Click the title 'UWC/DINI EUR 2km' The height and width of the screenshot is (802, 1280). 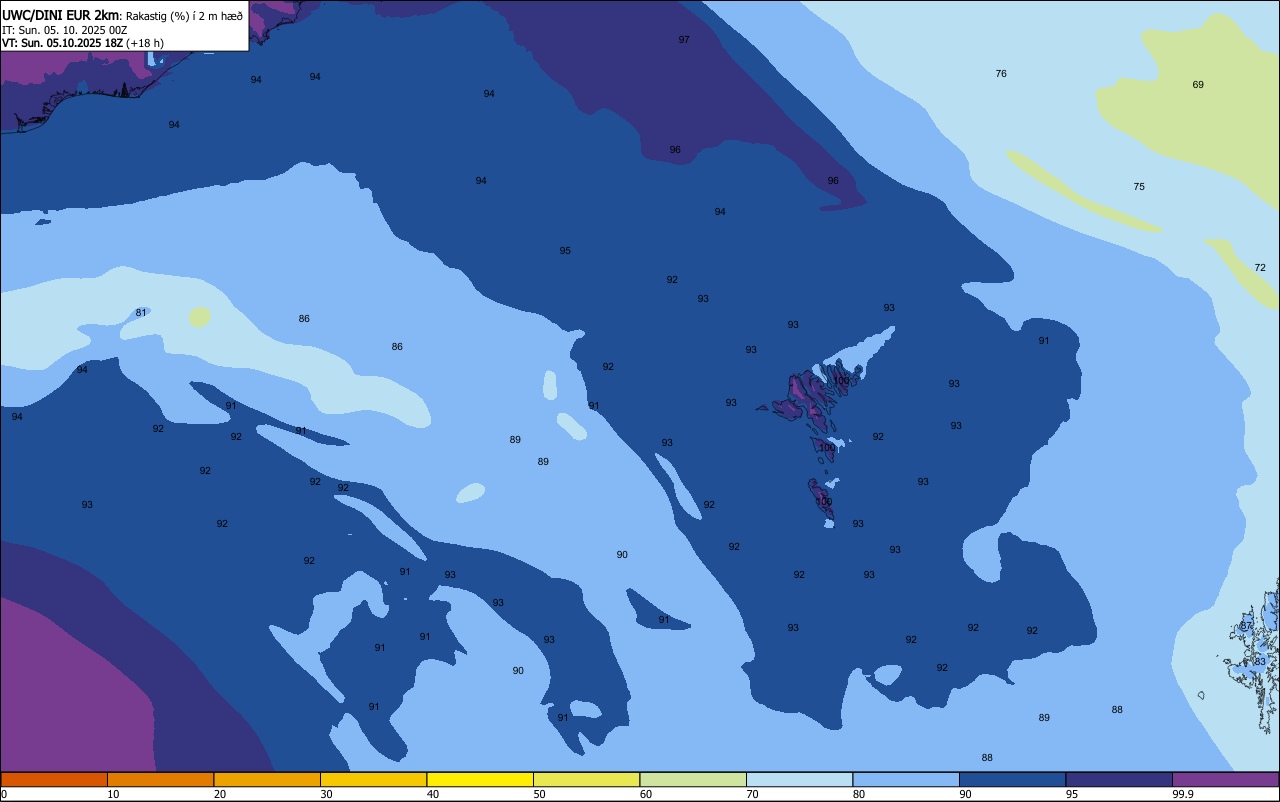click(x=60, y=15)
